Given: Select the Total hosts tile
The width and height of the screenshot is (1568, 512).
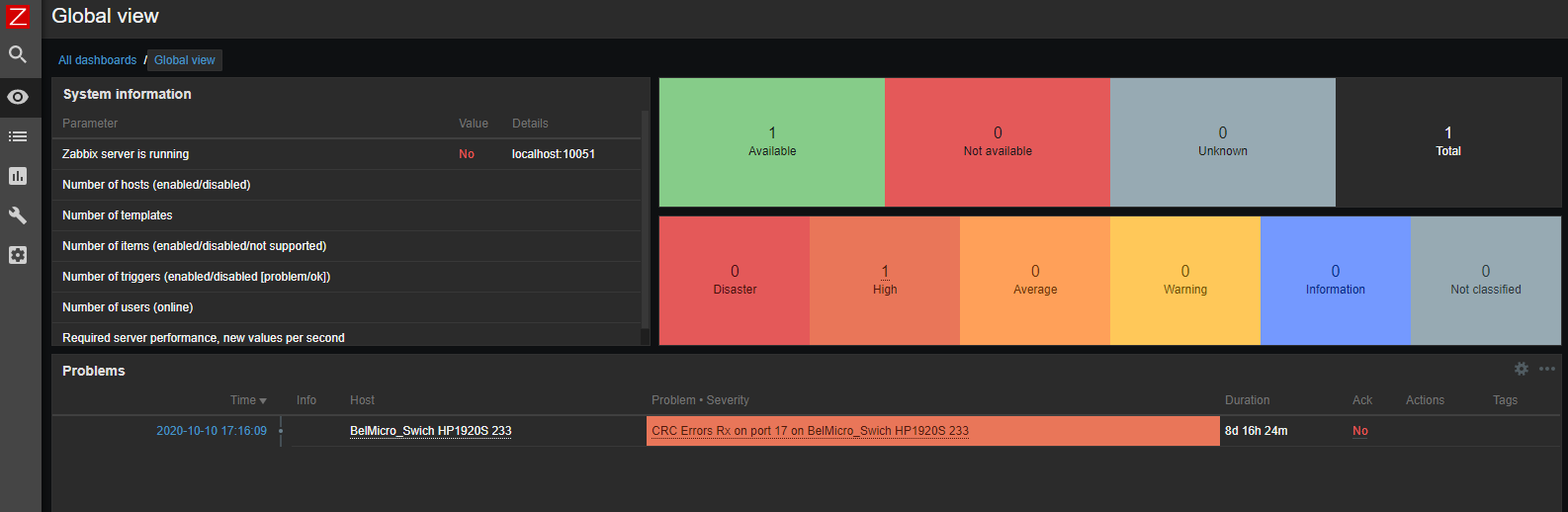Looking at the screenshot, I should (x=1448, y=142).
